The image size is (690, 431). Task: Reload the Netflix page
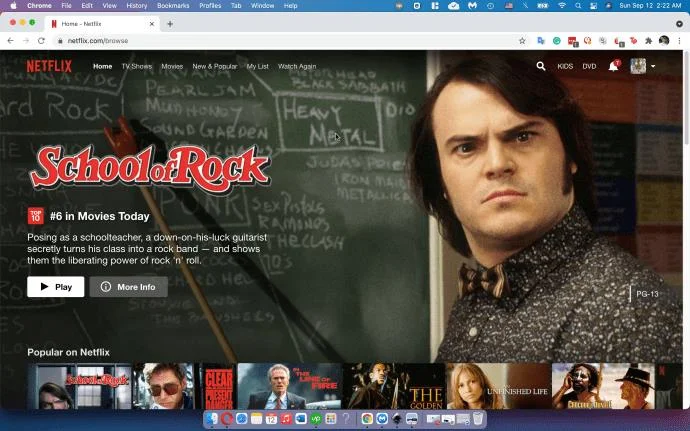41,41
